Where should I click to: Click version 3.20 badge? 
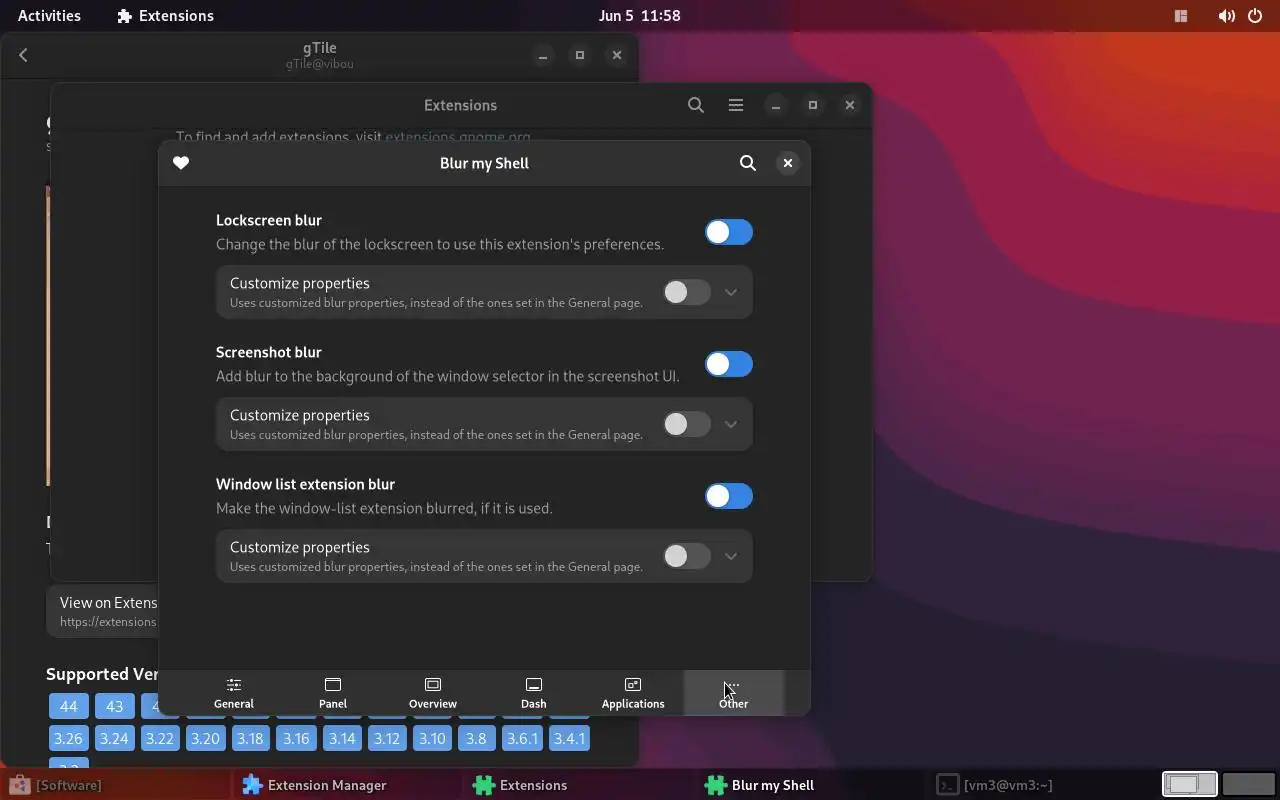[x=205, y=739]
